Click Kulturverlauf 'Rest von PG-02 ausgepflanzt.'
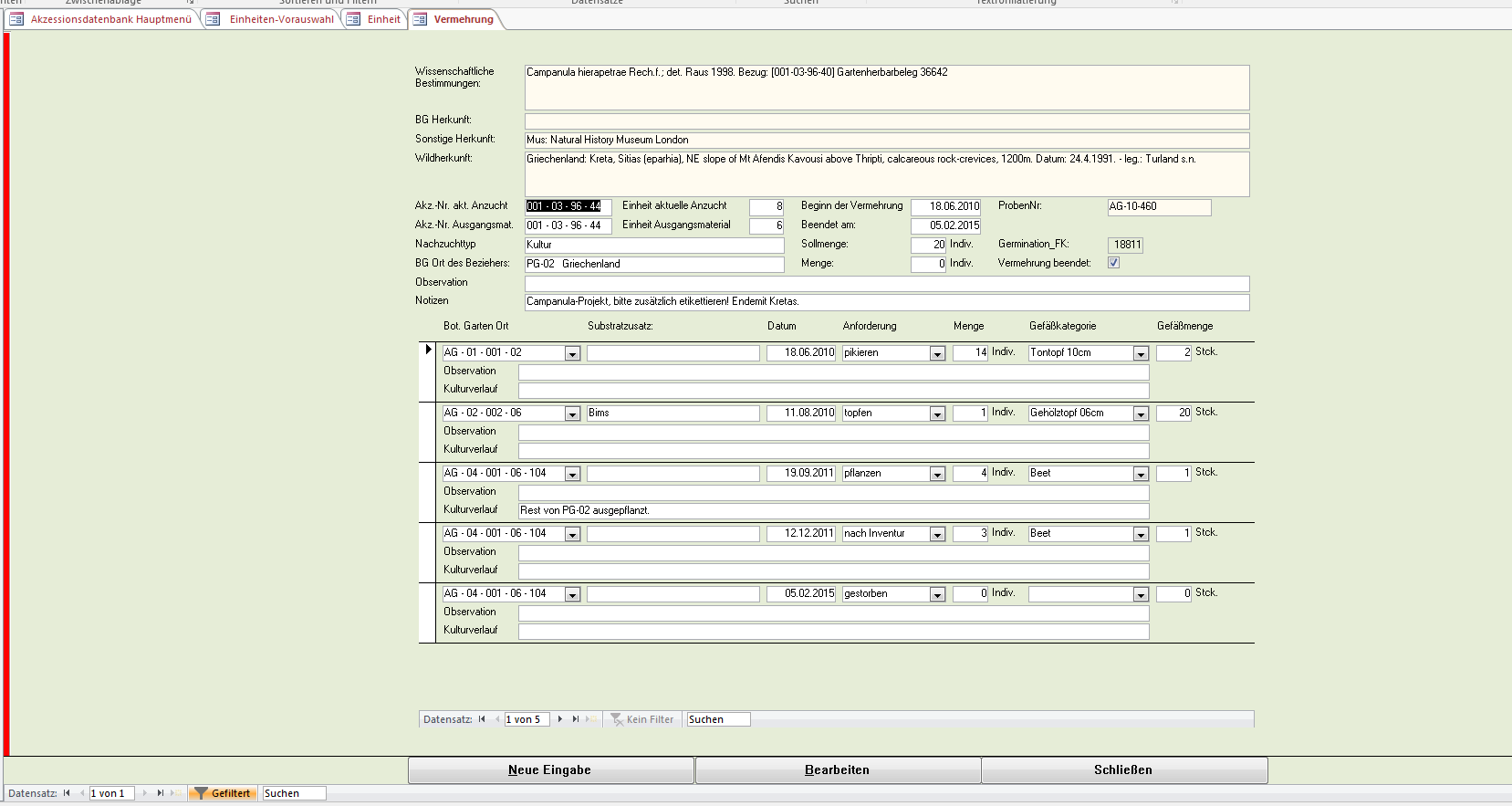This screenshot has width=1512, height=806. [834, 511]
